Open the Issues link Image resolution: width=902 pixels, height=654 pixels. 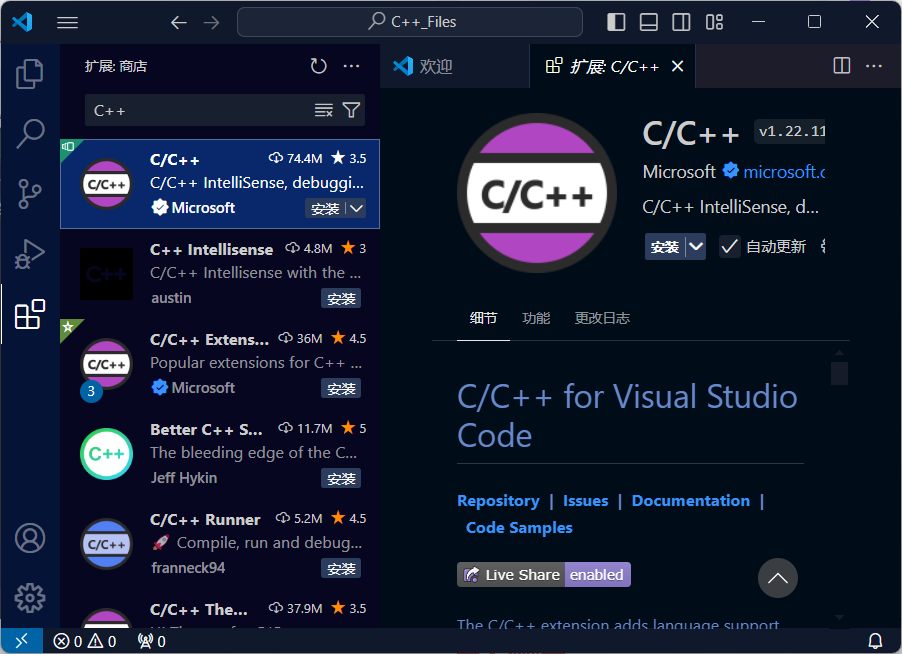click(x=586, y=501)
